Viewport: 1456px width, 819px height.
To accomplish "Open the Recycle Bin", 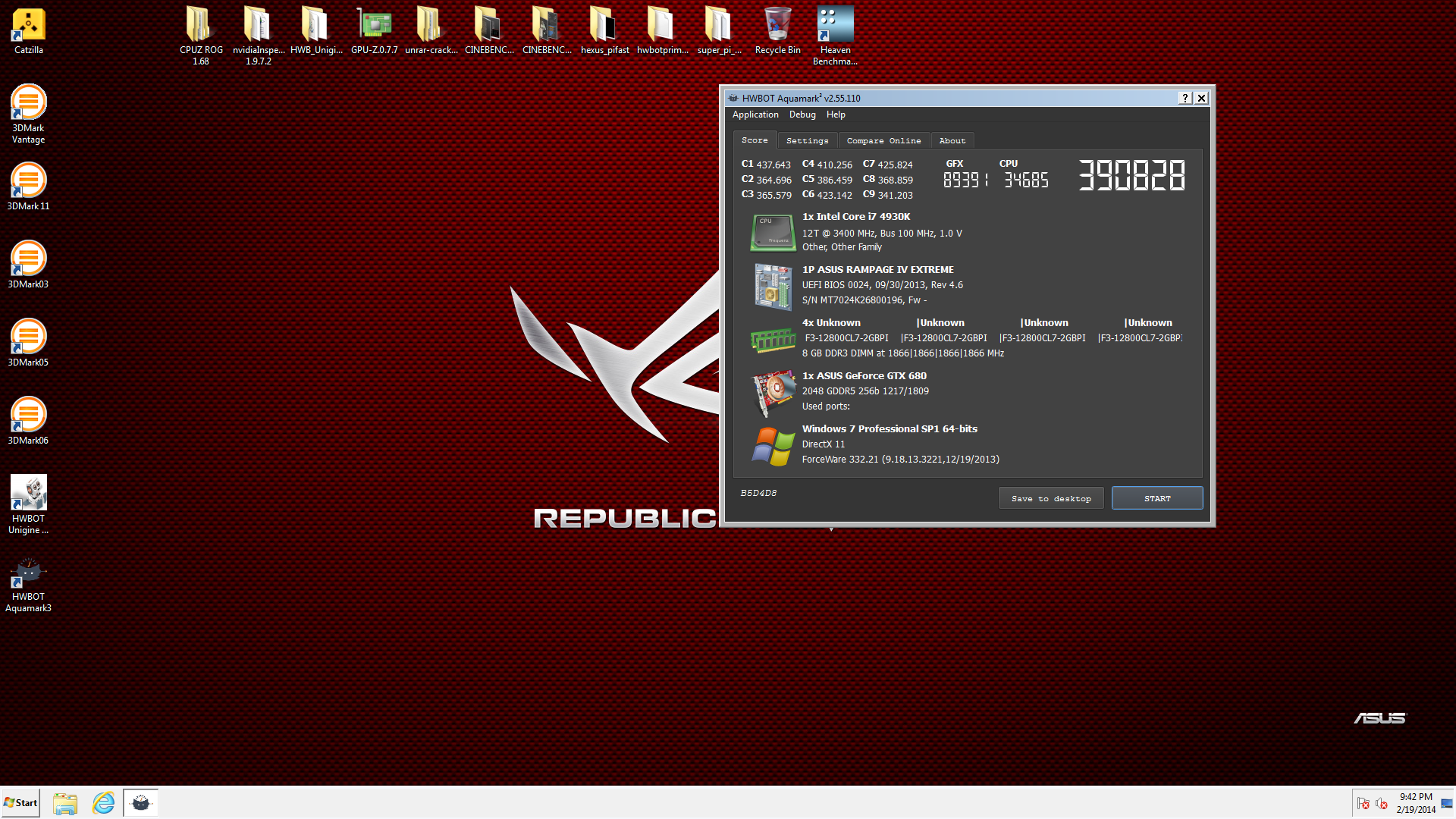I will click(x=778, y=30).
